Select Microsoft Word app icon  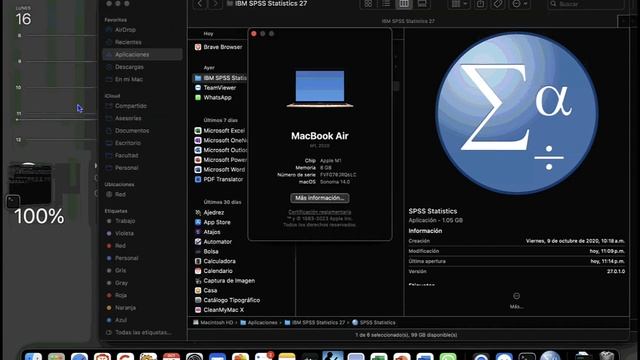(198, 169)
